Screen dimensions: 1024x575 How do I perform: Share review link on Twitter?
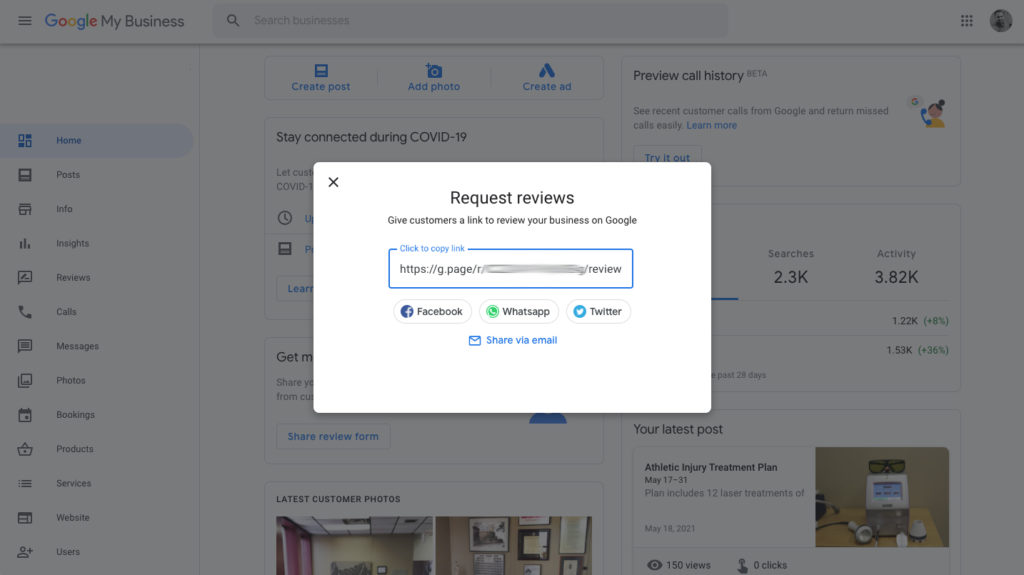tap(598, 312)
